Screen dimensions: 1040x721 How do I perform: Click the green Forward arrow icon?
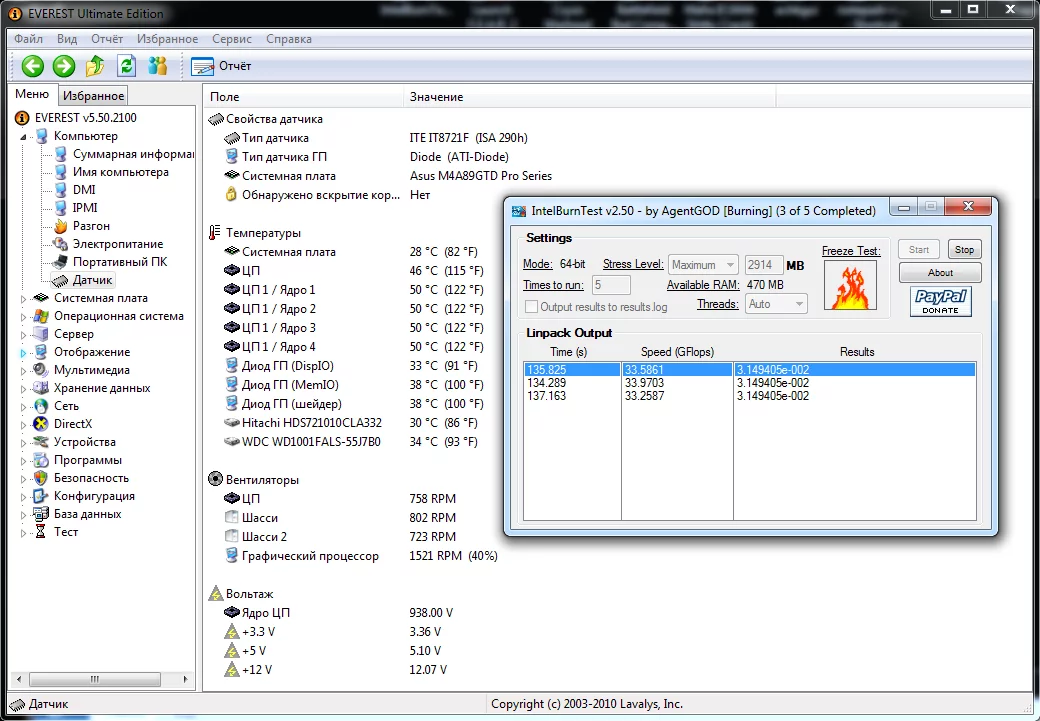pos(64,66)
